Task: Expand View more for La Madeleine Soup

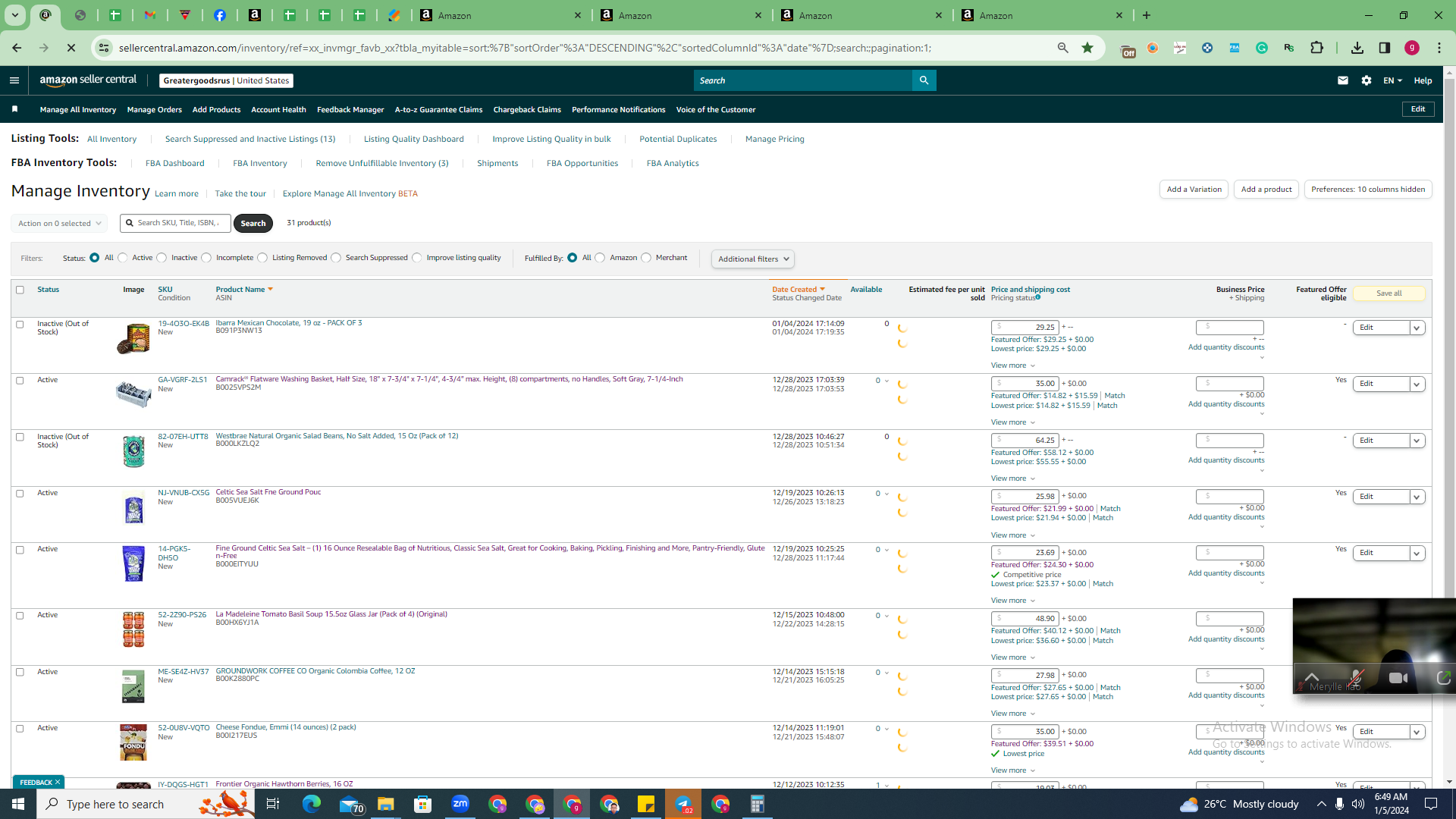Action: (1012, 657)
